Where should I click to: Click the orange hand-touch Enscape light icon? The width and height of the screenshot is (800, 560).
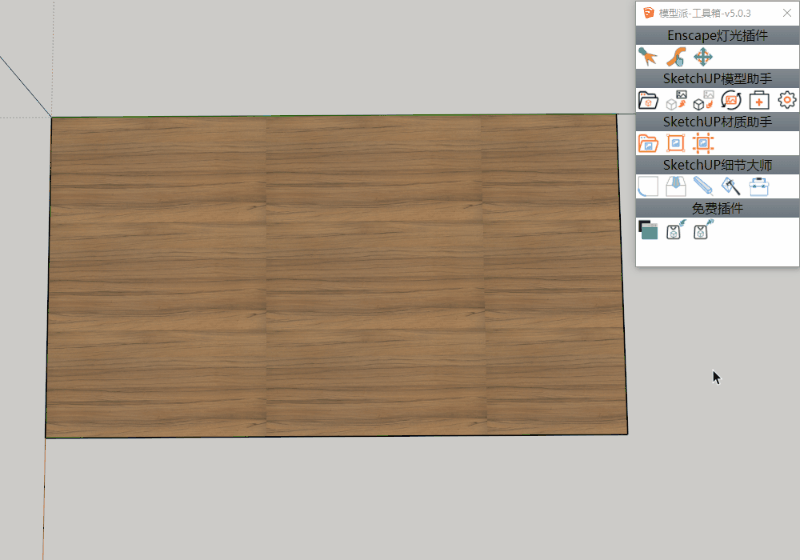point(676,57)
